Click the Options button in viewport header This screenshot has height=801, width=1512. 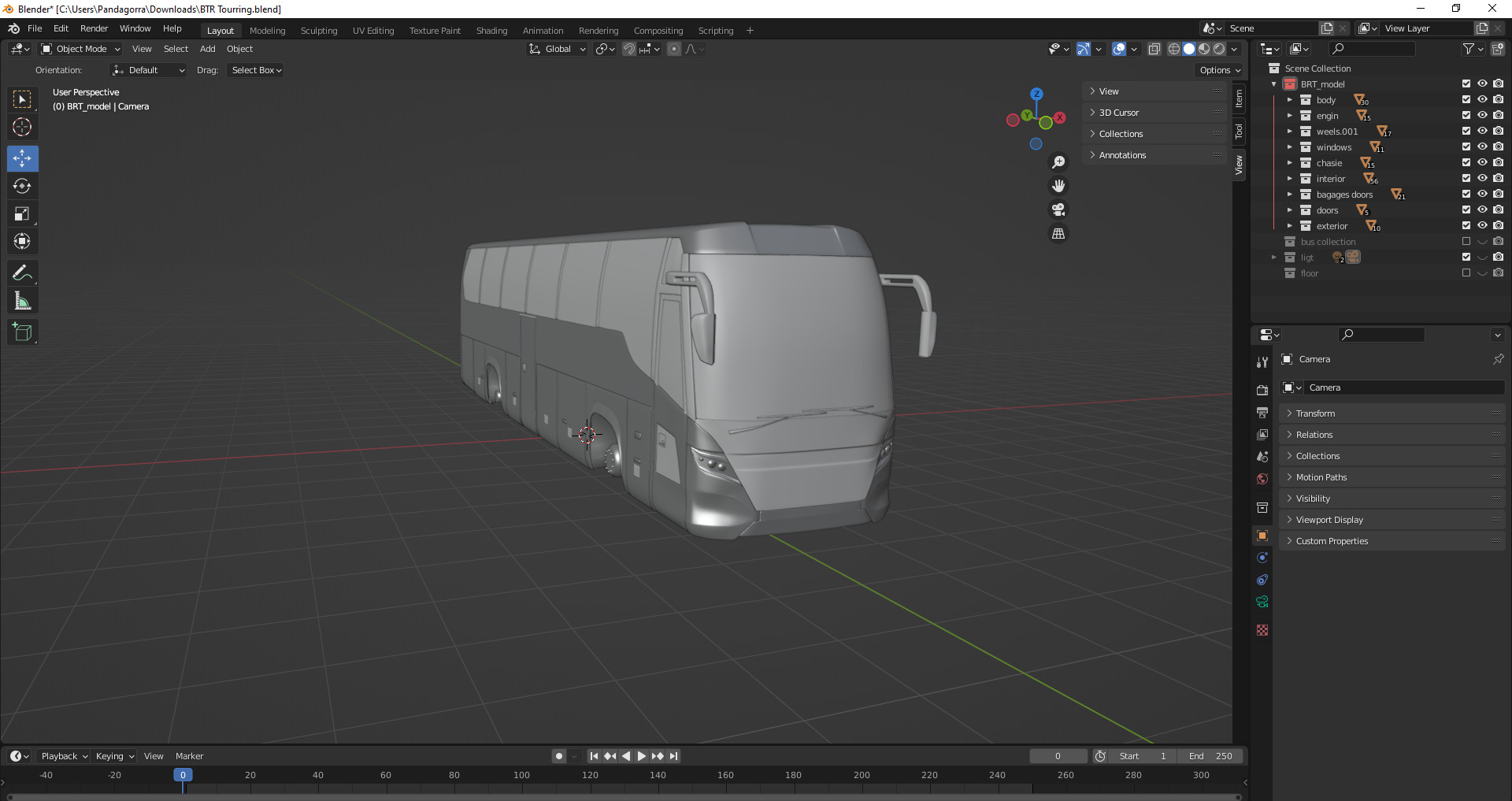click(1219, 70)
